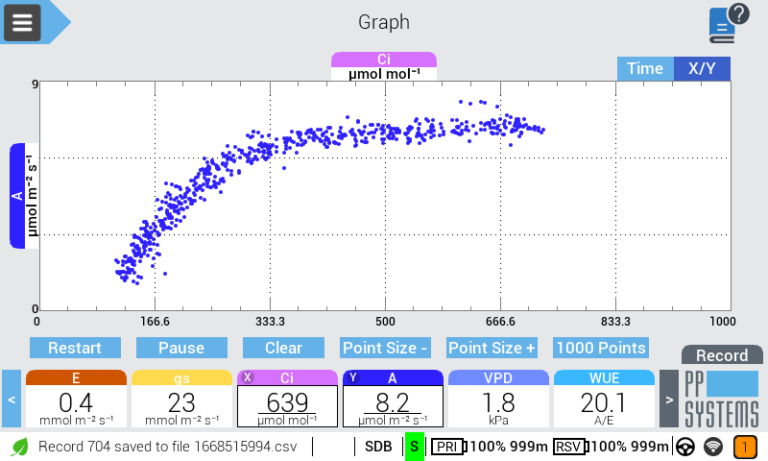Open the hamburger main menu
The width and height of the screenshot is (768, 461).
[22, 22]
